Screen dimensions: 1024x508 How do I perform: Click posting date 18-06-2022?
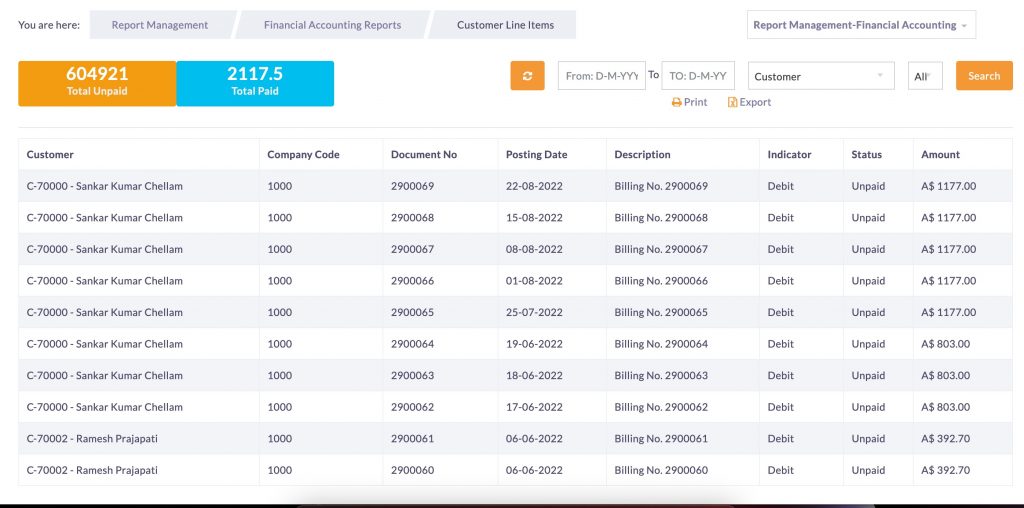click(534, 375)
